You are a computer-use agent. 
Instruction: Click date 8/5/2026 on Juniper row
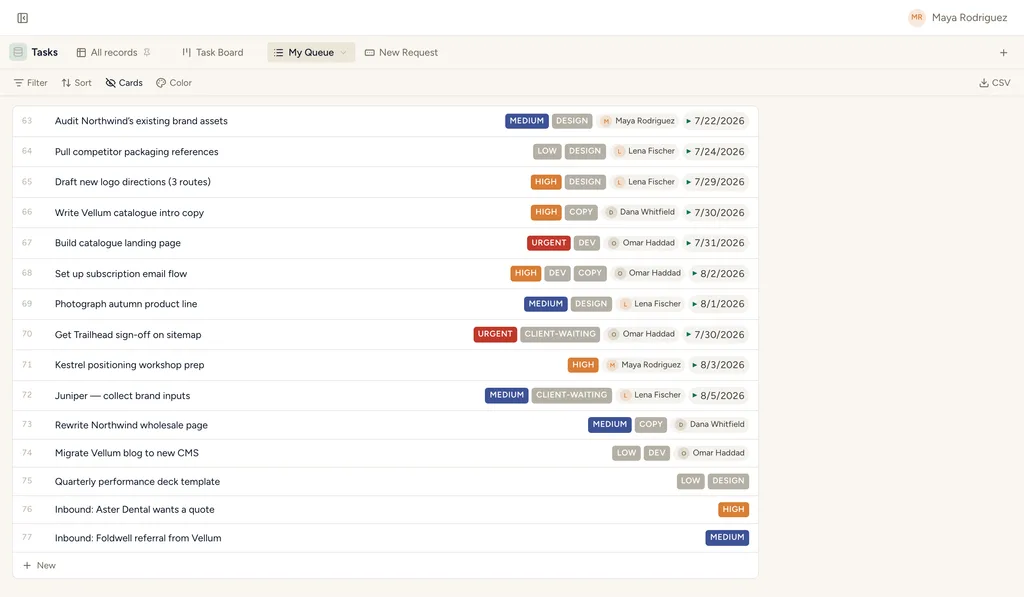click(x=718, y=395)
